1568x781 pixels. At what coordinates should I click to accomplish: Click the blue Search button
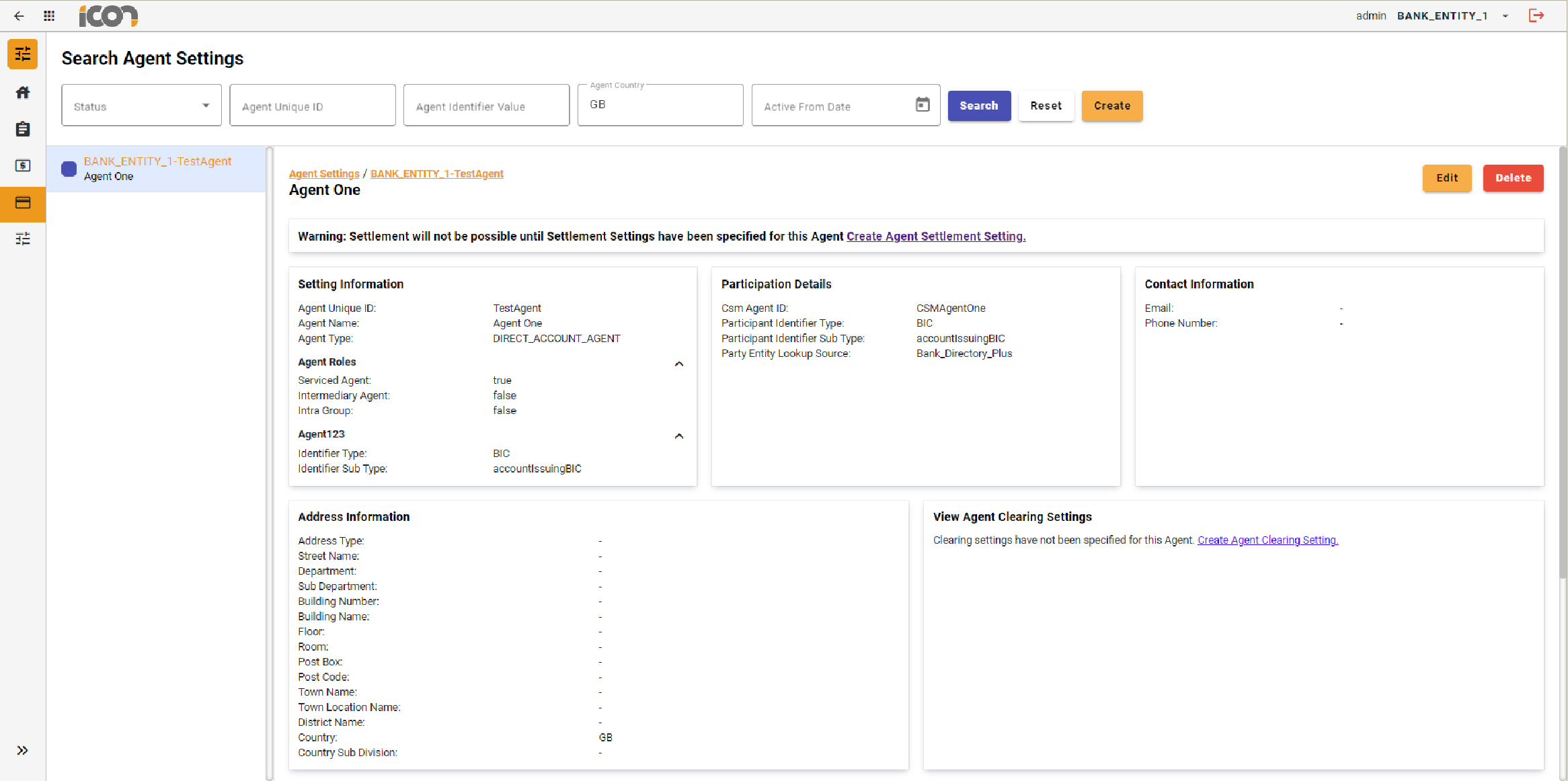pos(978,106)
